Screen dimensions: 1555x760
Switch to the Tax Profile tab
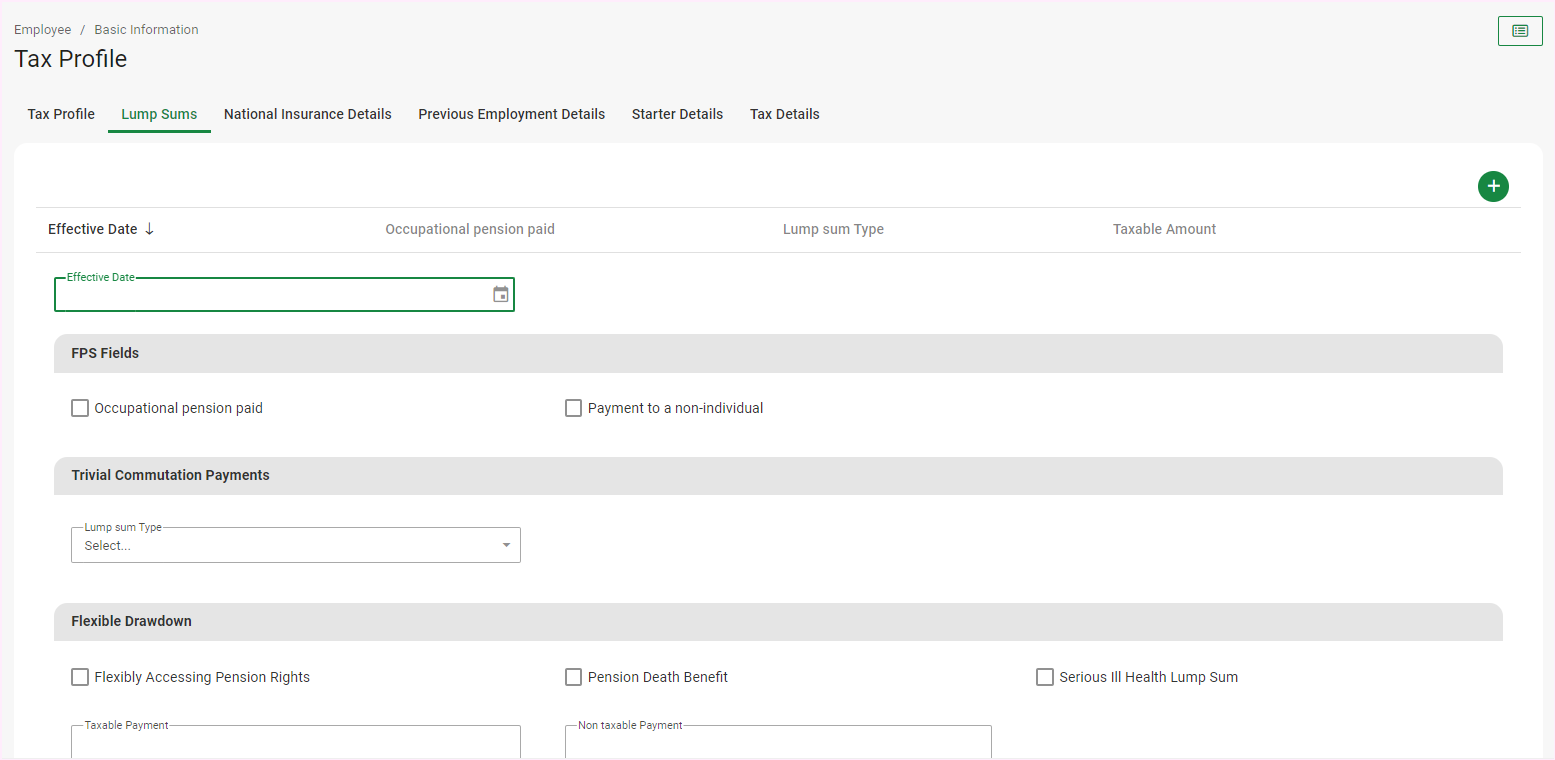tap(61, 114)
